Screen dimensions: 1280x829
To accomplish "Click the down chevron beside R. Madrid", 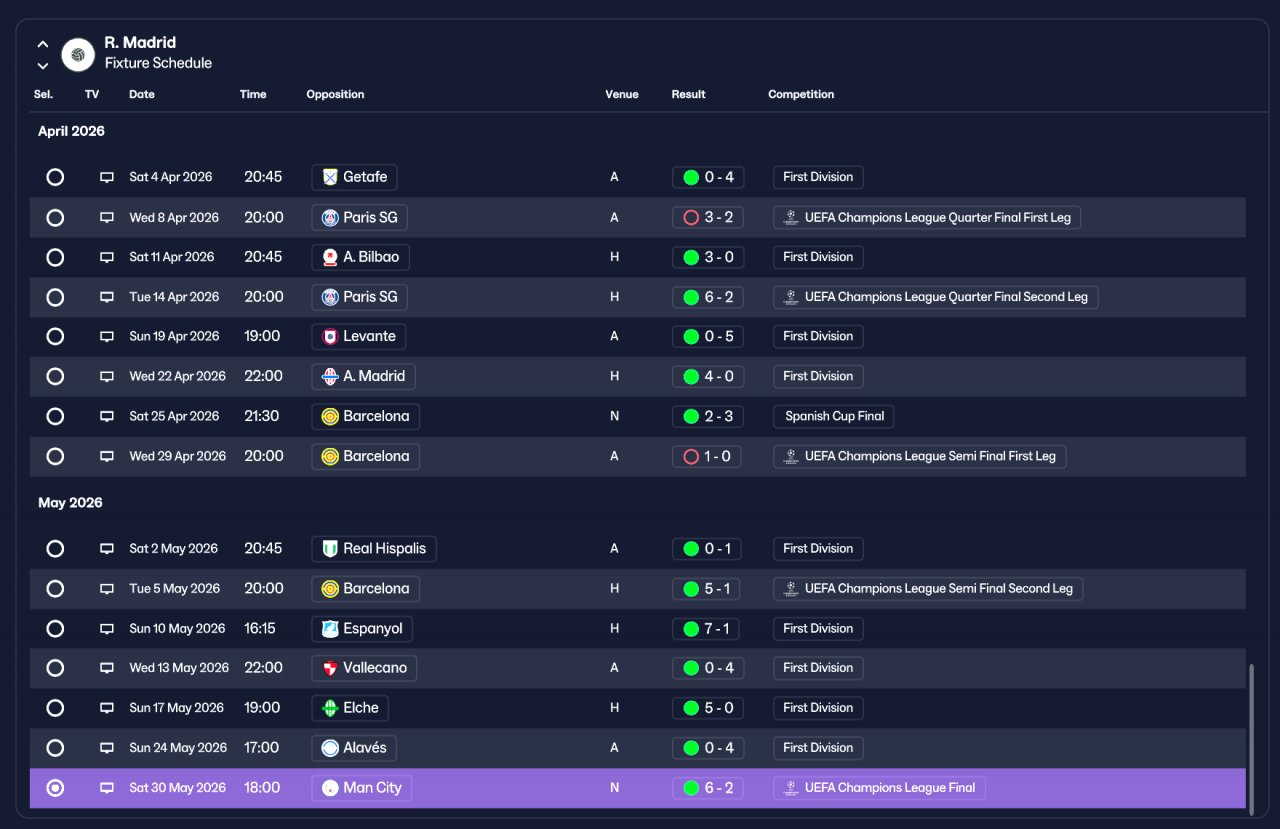I will (x=43, y=66).
